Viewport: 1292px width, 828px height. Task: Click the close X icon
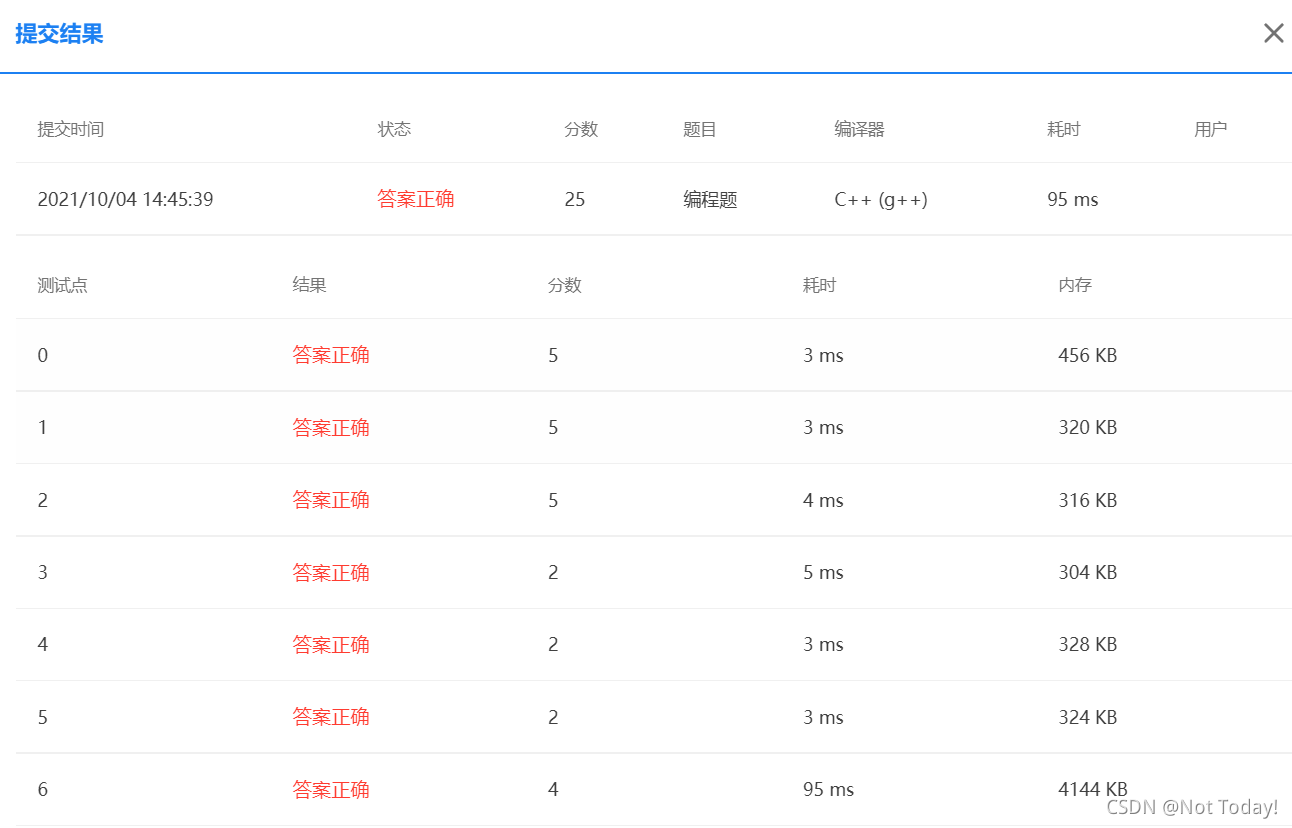pos(1273,33)
